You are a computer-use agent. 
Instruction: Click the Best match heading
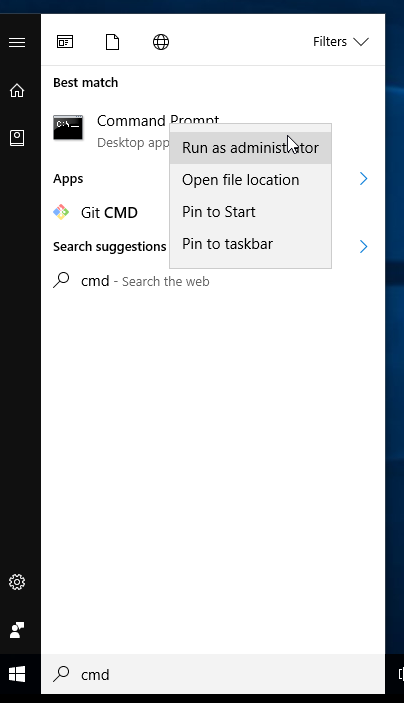(86, 82)
